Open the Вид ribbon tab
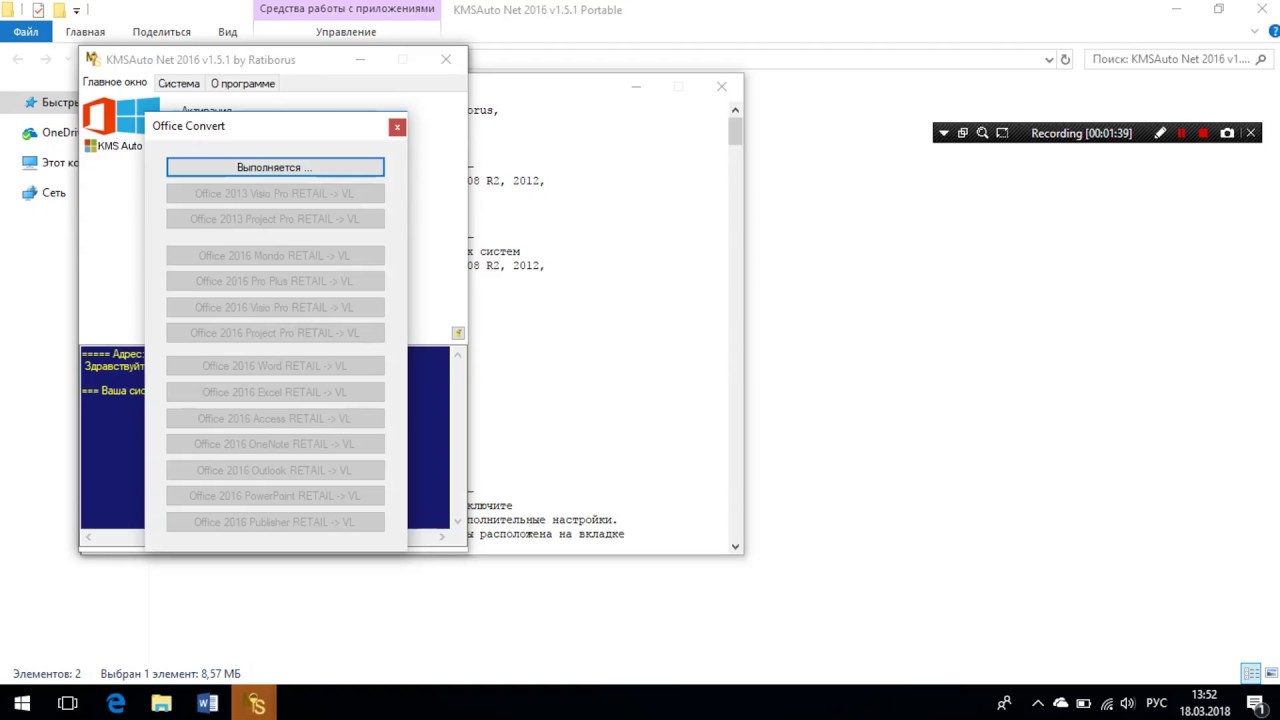The width and height of the screenshot is (1280, 720). click(x=228, y=32)
